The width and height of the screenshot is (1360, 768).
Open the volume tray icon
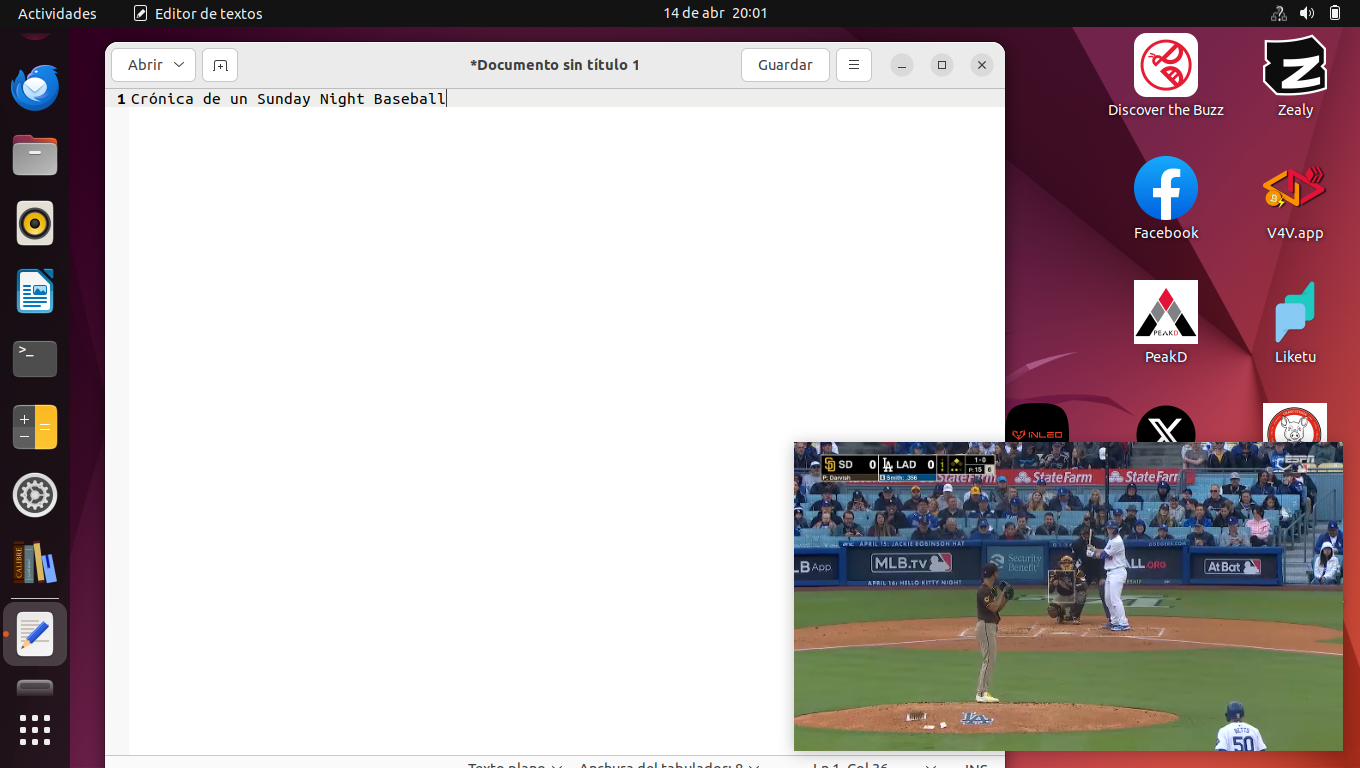click(x=1307, y=13)
